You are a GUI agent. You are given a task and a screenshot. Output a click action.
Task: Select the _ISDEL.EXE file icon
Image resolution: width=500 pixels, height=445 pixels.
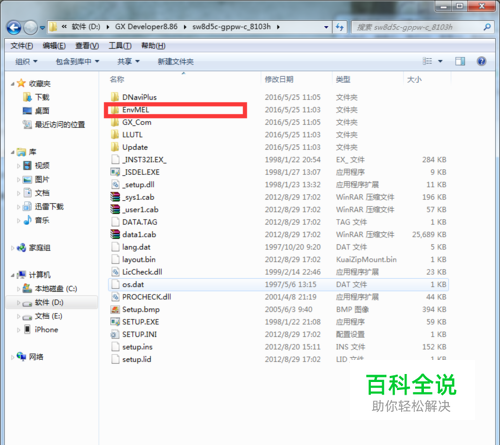115,172
